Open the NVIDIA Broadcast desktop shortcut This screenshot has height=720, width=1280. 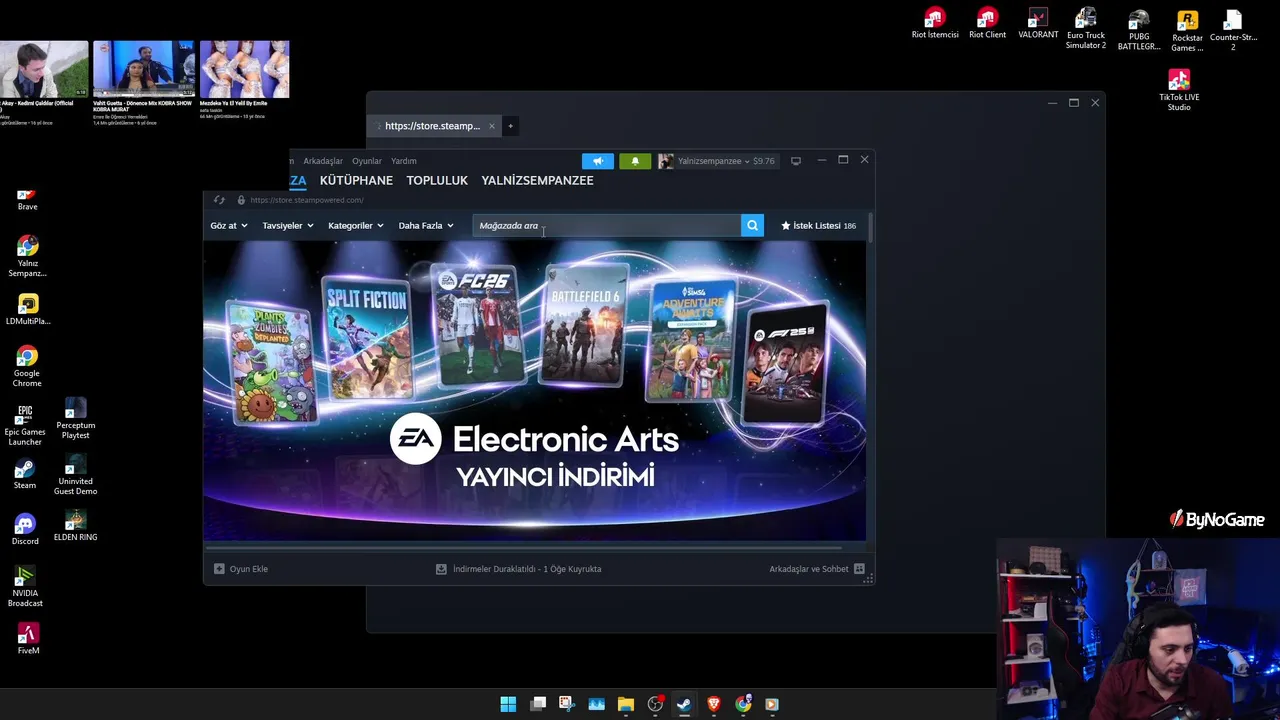tap(25, 587)
